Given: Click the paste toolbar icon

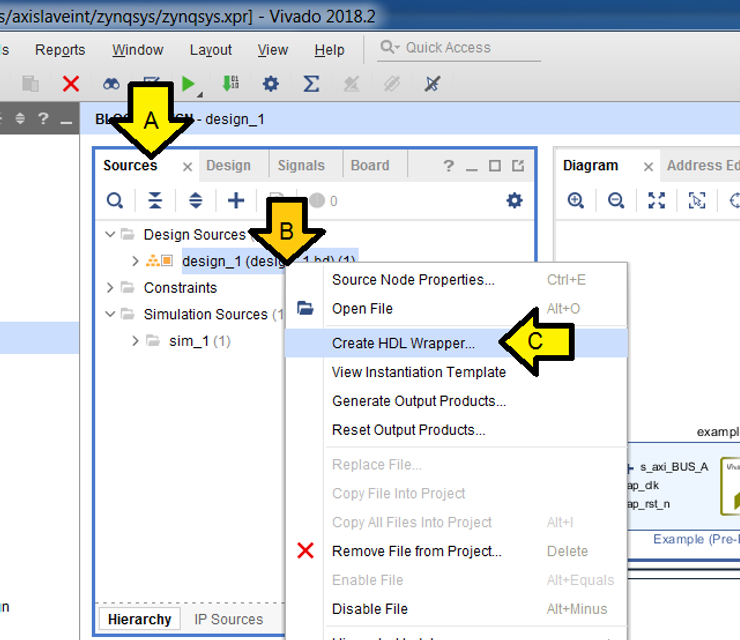Looking at the screenshot, I should click(x=31, y=84).
